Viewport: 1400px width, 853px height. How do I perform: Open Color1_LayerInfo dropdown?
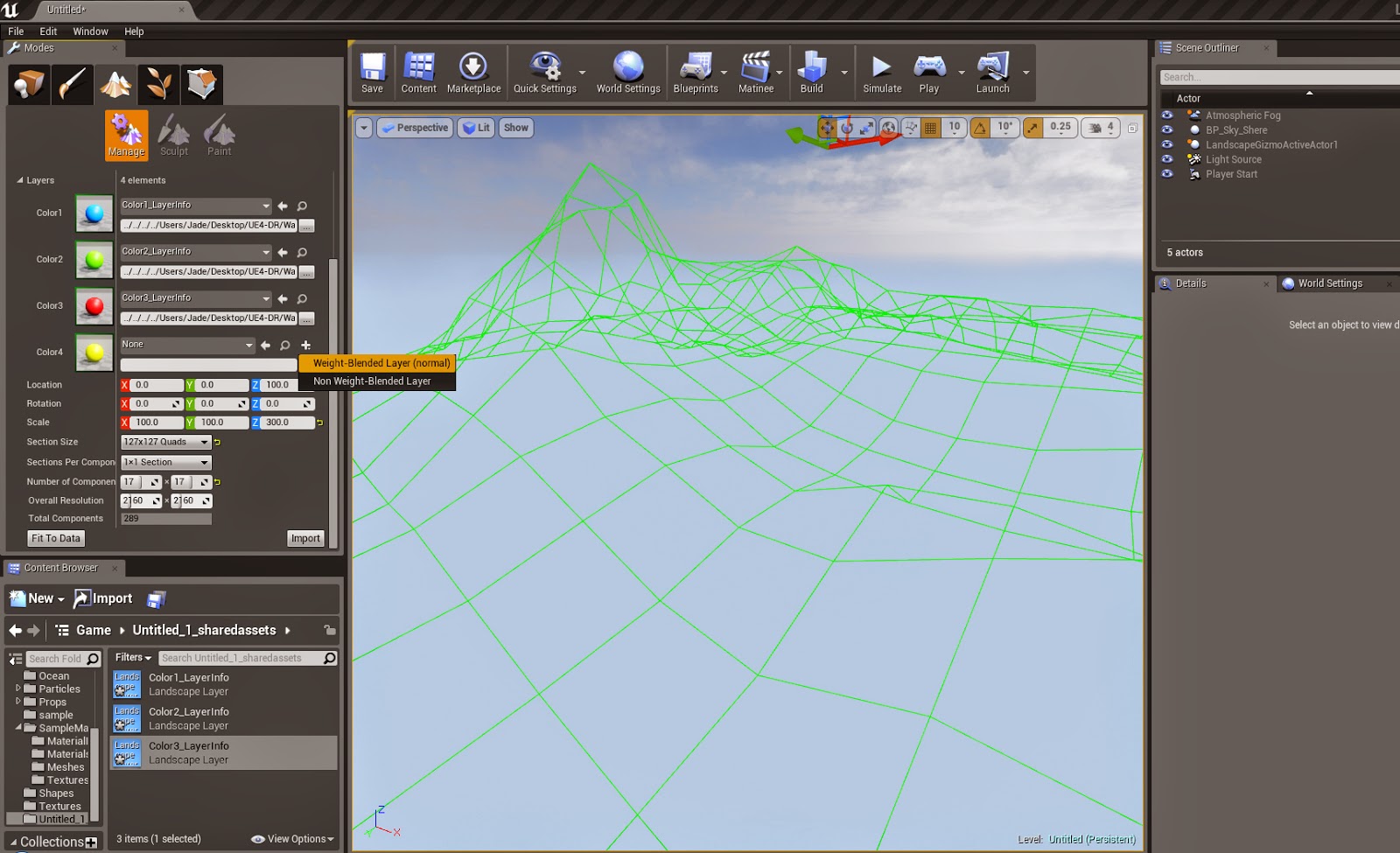click(x=196, y=206)
